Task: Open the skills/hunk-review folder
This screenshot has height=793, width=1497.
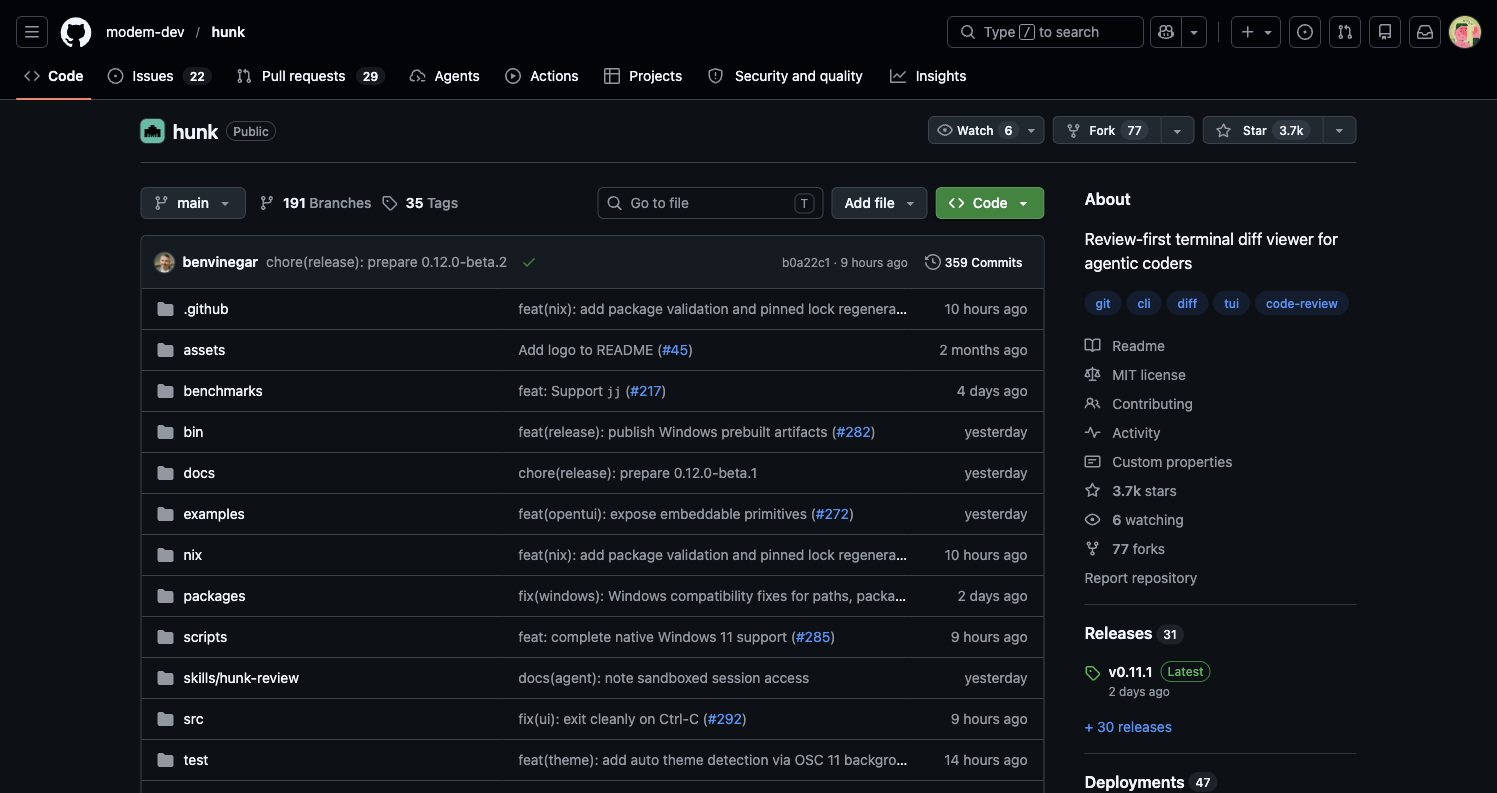Action: pos(241,678)
